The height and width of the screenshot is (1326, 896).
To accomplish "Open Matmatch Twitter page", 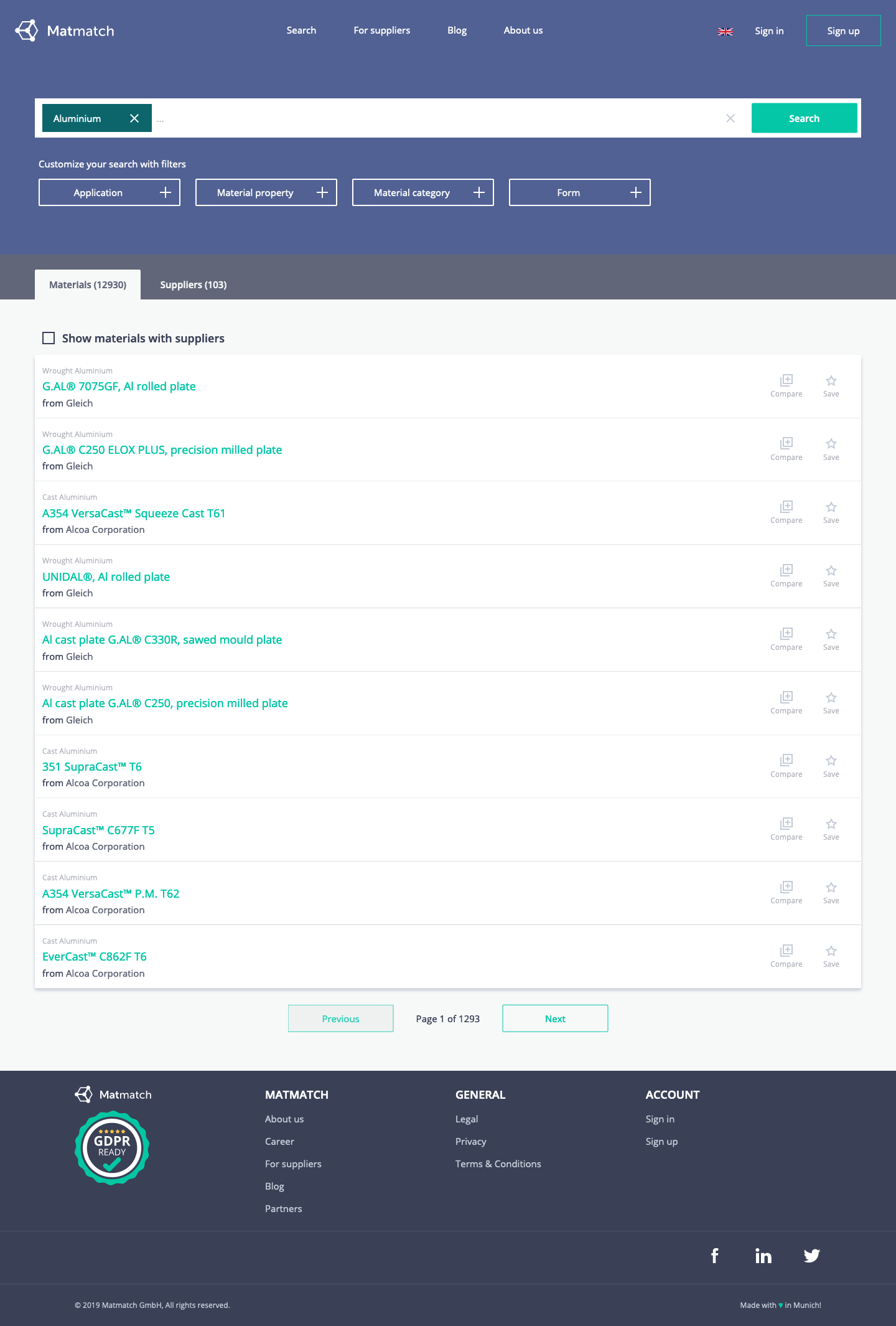I will coord(812,1256).
